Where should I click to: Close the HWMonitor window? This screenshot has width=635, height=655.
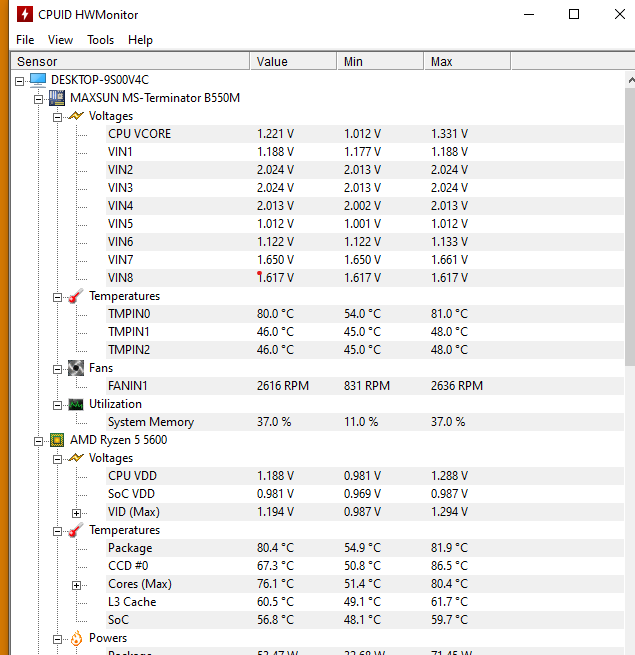[x=620, y=14]
